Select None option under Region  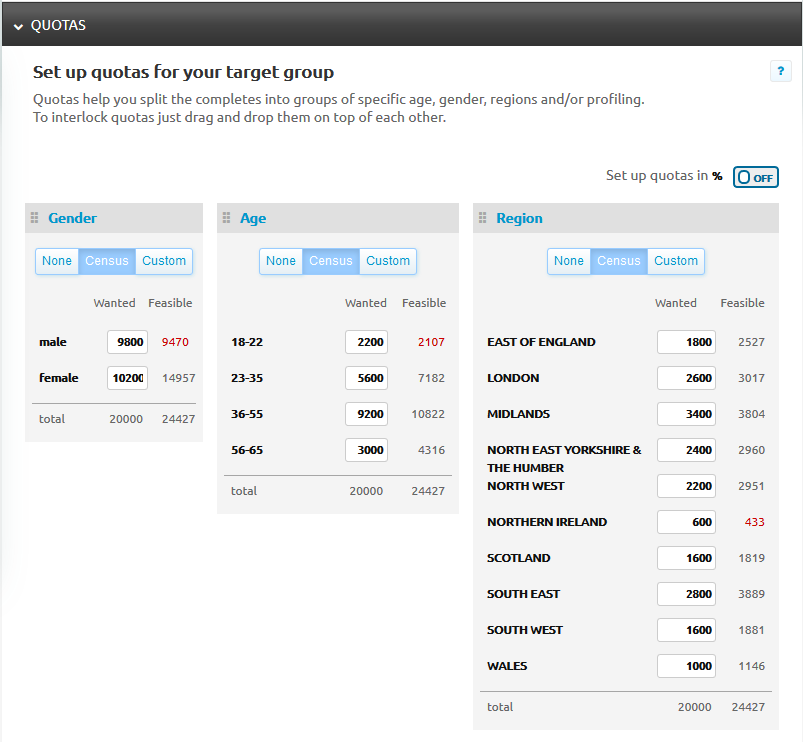click(x=569, y=261)
